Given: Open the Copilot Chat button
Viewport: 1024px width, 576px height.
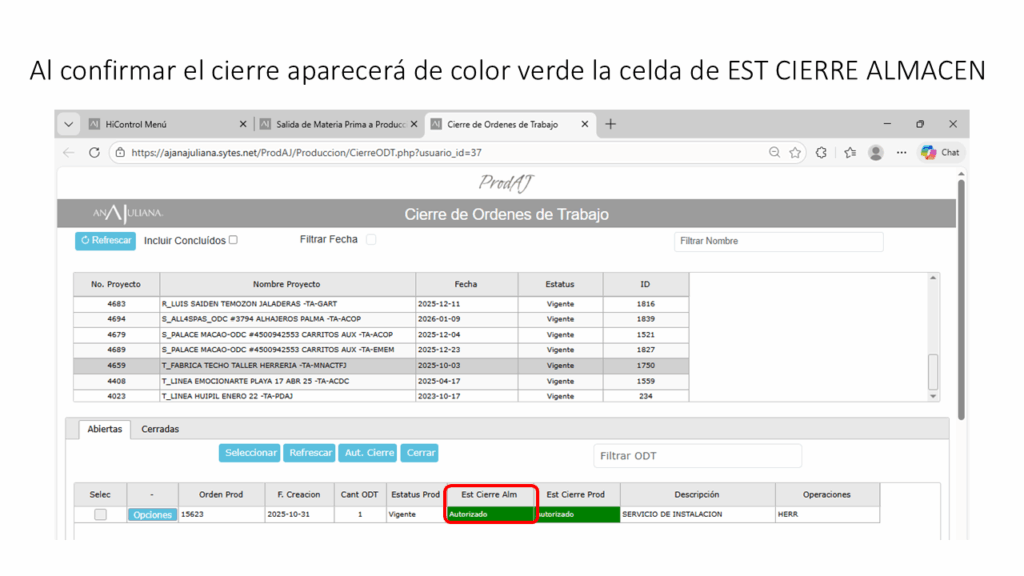Looking at the screenshot, I should 940,153.
